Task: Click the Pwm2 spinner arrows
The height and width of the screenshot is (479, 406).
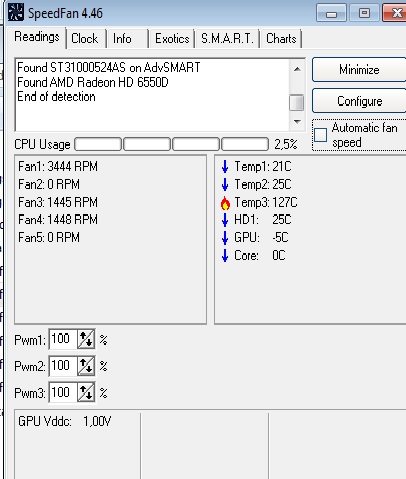Action: tap(86, 366)
